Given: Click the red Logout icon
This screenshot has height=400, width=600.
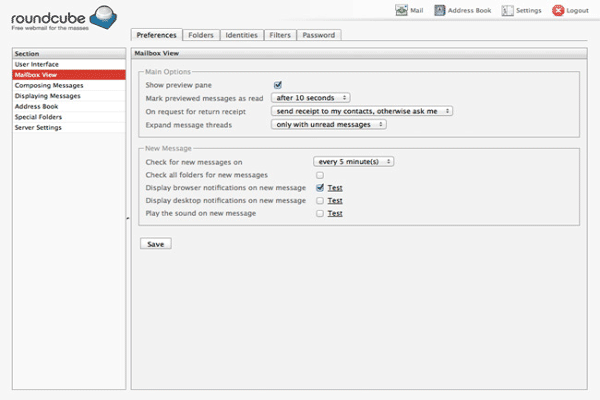Looking at the screenshot, I should [x=558, y=11].
